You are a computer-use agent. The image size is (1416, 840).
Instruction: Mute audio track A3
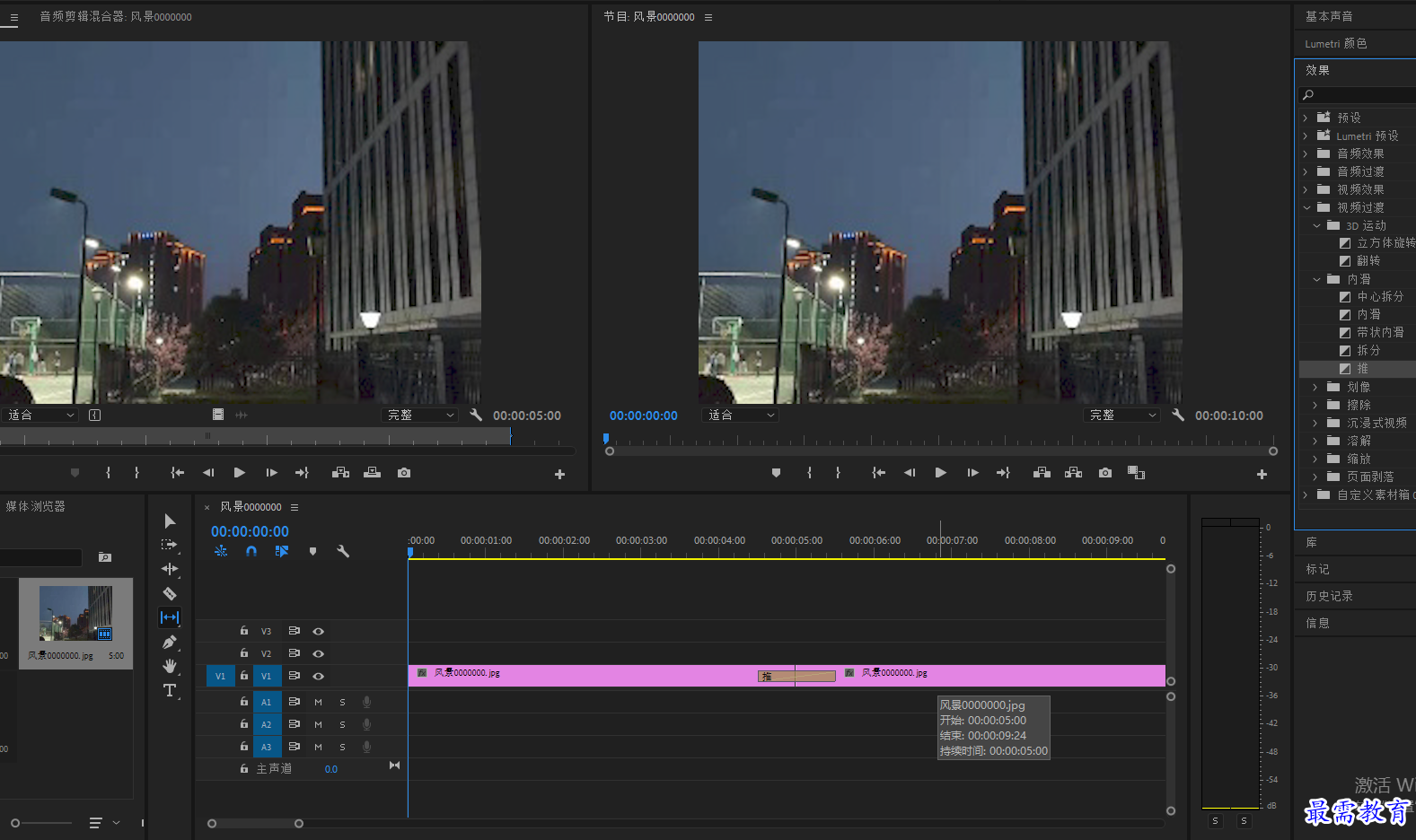click(318, 747)
